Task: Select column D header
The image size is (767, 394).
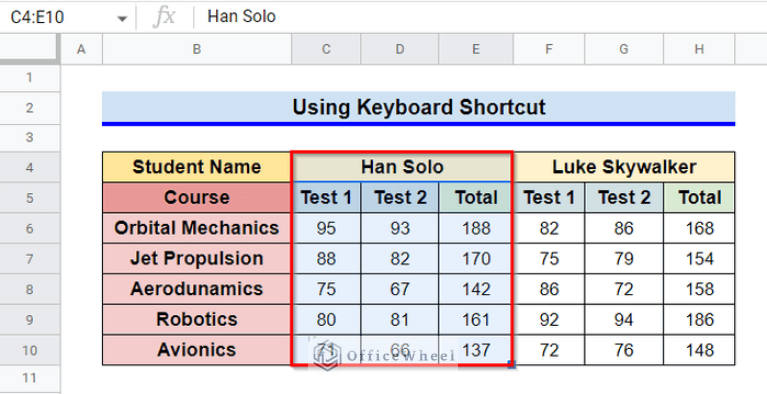Action: pos(400,49)
